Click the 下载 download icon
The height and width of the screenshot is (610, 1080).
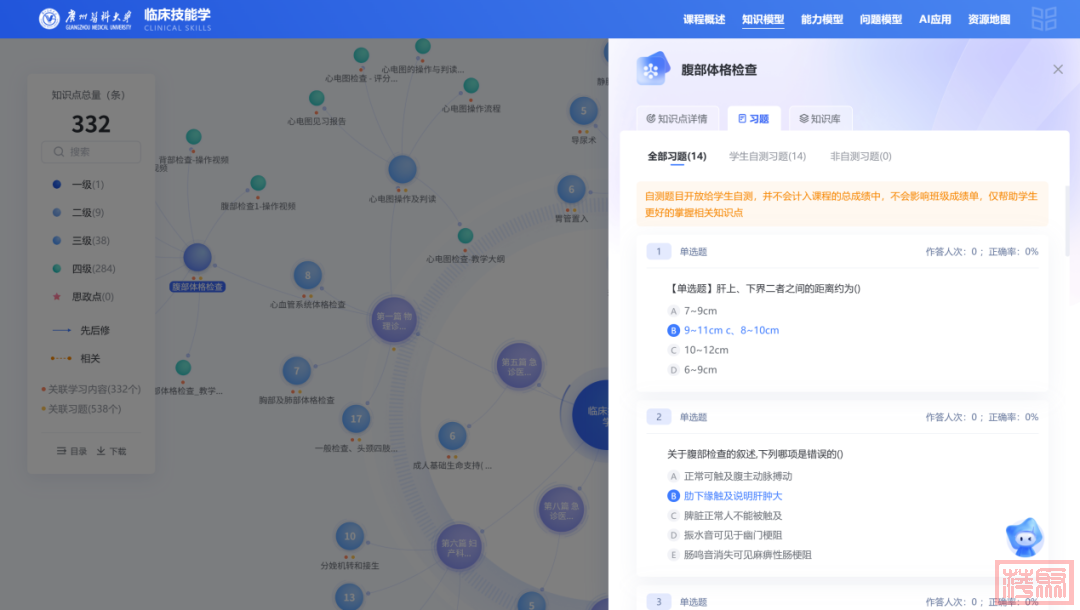101,451
